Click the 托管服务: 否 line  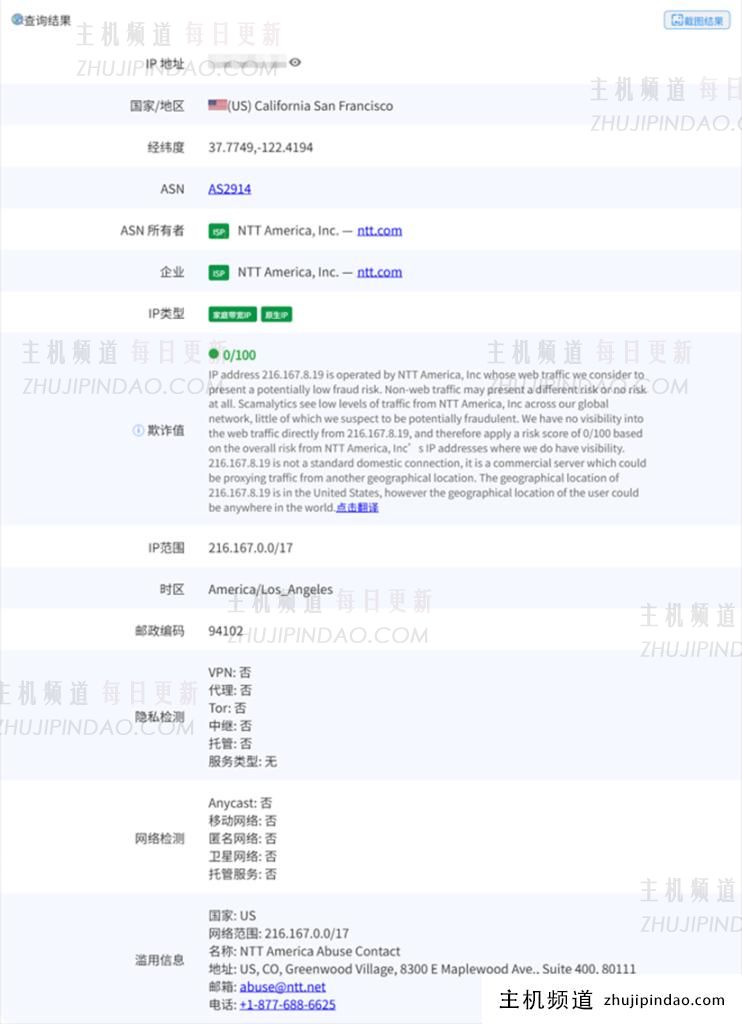(242, 874)
